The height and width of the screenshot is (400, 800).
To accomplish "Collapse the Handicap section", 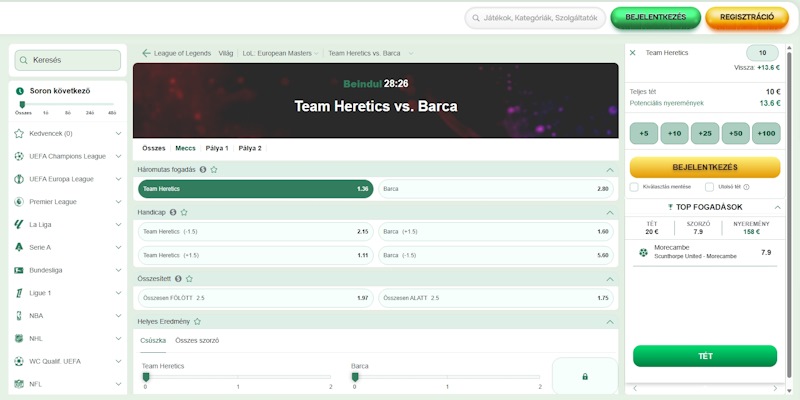I will (x=610, y=212).
